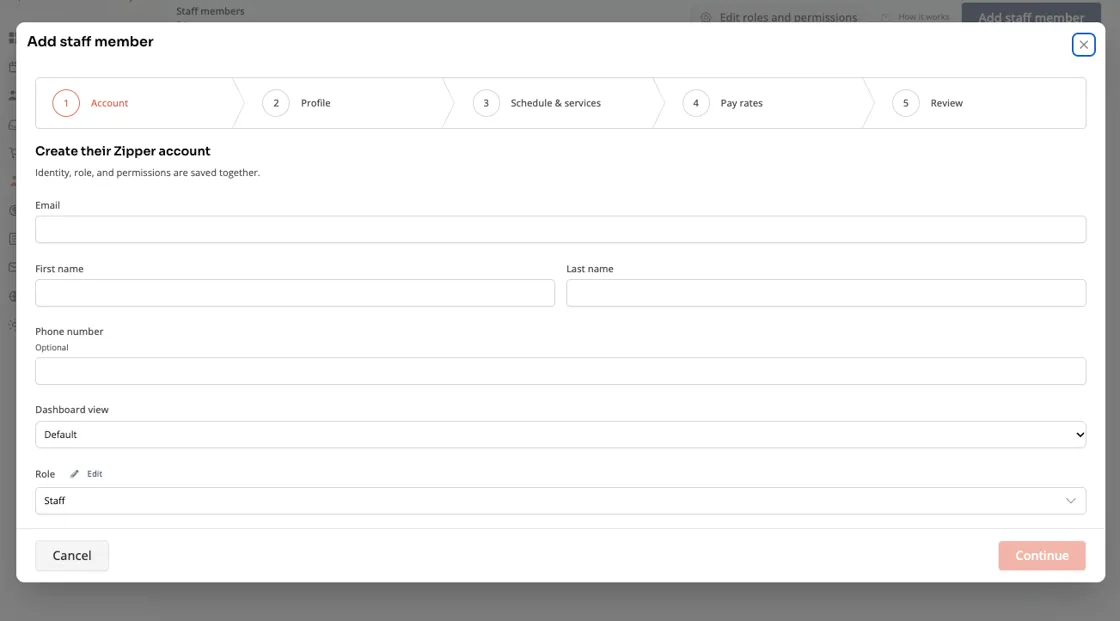The height and width of the screenshot is (621, 1120).
Task: Click the step 4 circle icon
Action: pos(696,103)
